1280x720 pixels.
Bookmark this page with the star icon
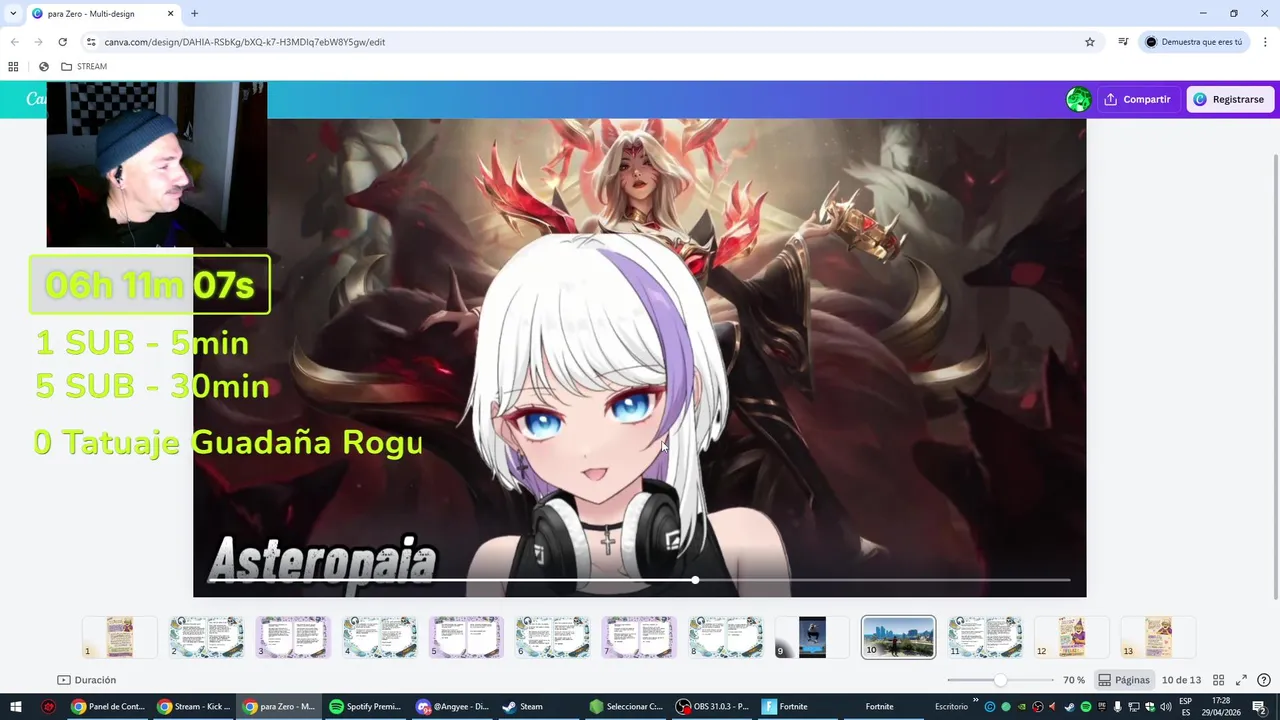pyautogui.click(x=1090, y=42)
